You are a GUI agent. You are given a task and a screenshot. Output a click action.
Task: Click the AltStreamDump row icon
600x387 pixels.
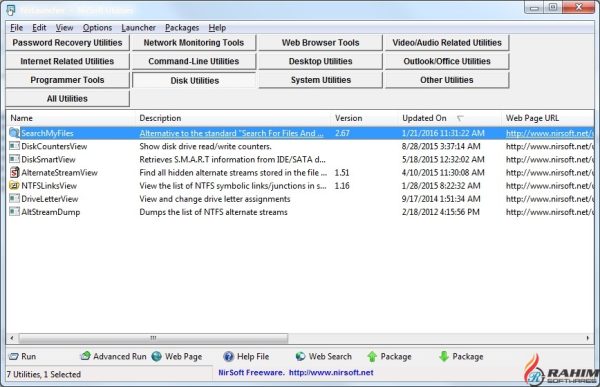tap(14, 211)
